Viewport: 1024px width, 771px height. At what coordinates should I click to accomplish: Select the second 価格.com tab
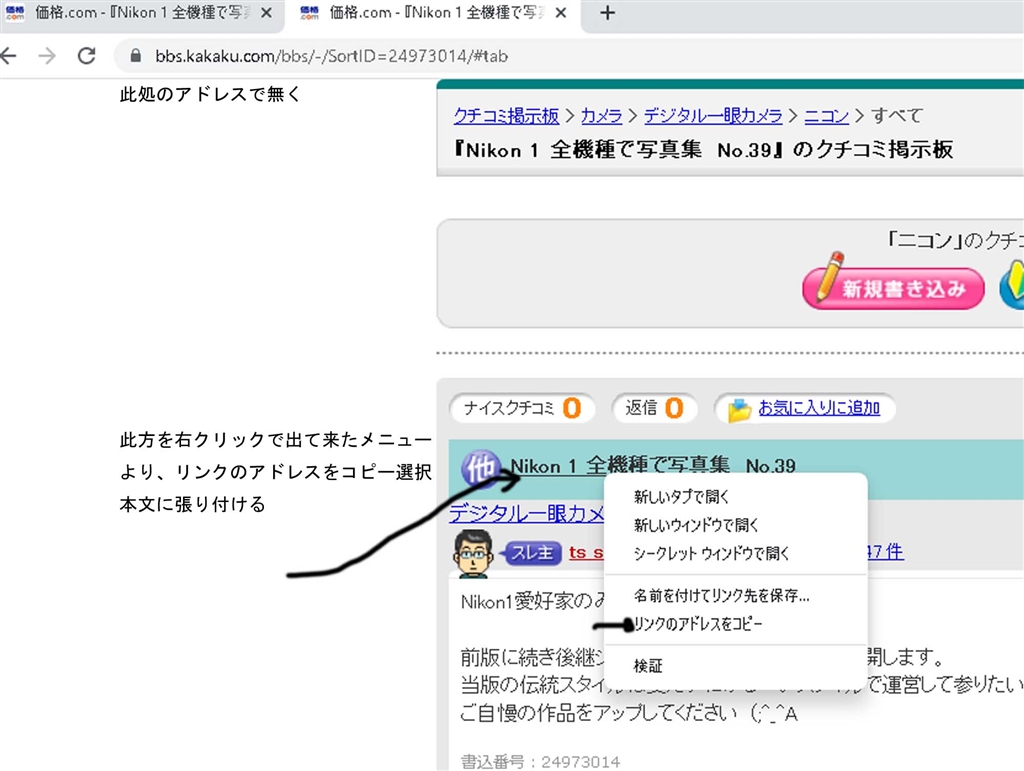click(436, 14)
